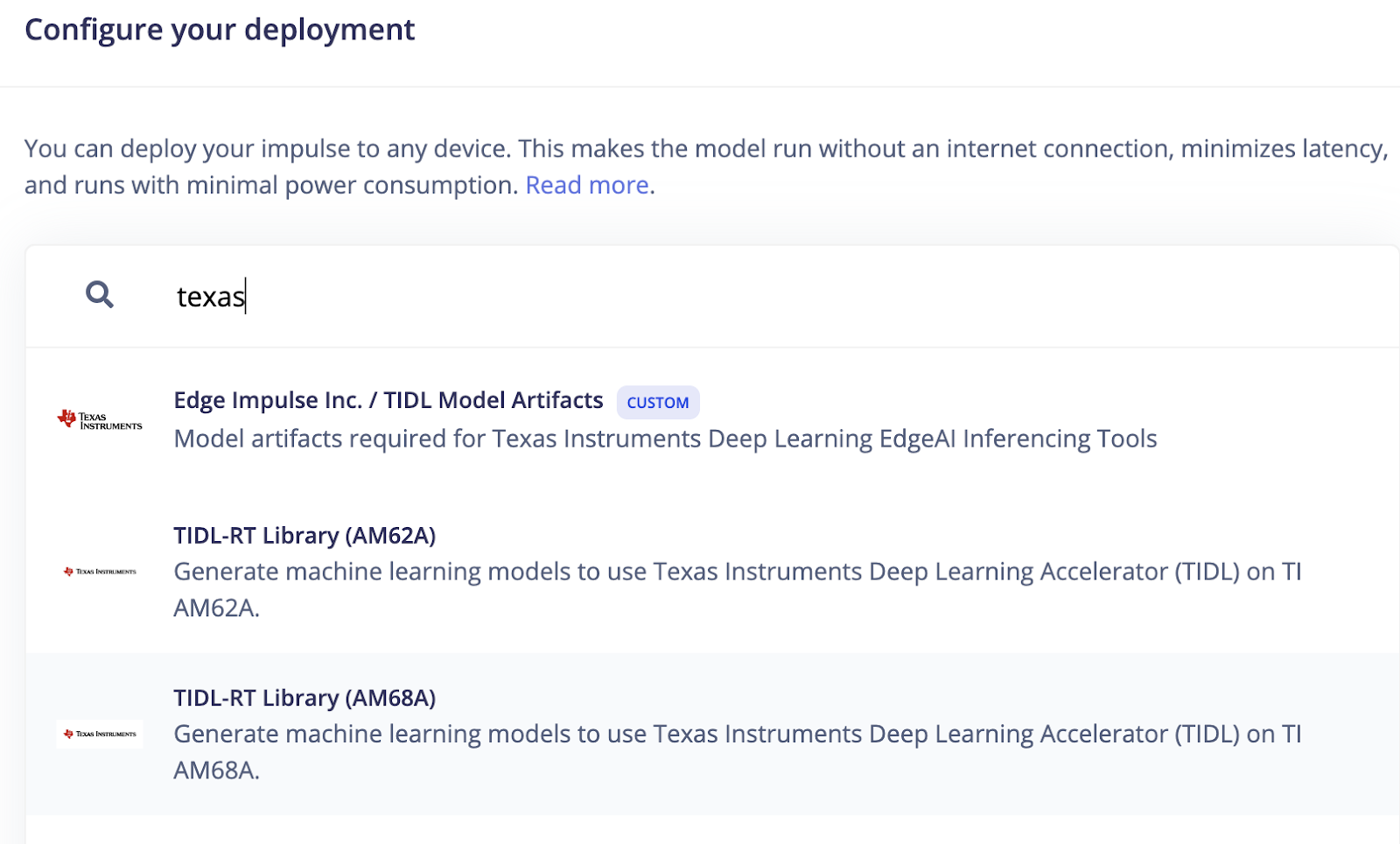Choose the TIDL-RT Library (AM62A) title
The width and height of the screenshot is (1400, 844).
[x=304, y=535]
